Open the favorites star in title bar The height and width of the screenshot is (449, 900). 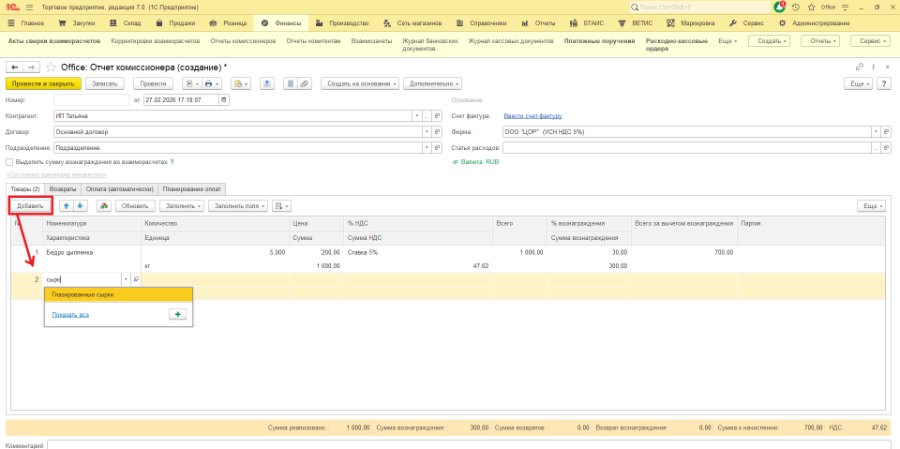(x=811, y=7)
